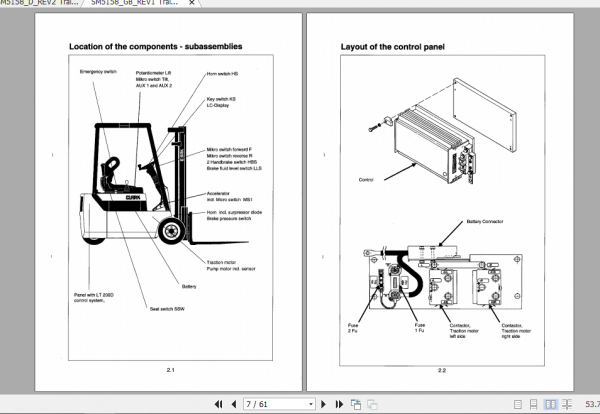This screenshot has width=600, height=414.
Task: Click heading 'Location of the components - subassemblies'
Action: (156, 47)
